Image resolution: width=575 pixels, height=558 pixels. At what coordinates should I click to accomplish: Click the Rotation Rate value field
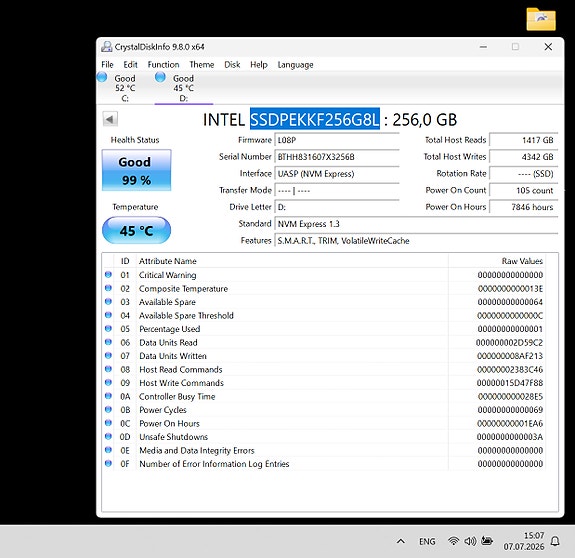click(524, 174)
